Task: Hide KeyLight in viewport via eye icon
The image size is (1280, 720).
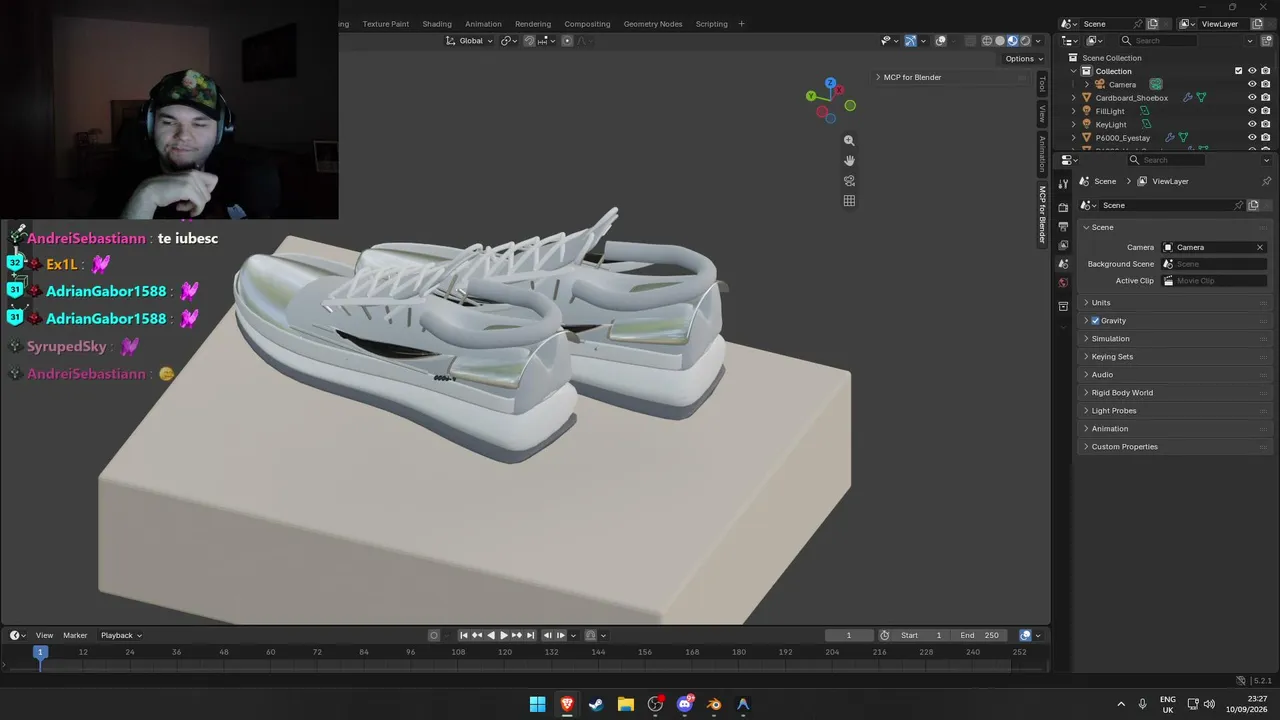Action: point(1252,124)
